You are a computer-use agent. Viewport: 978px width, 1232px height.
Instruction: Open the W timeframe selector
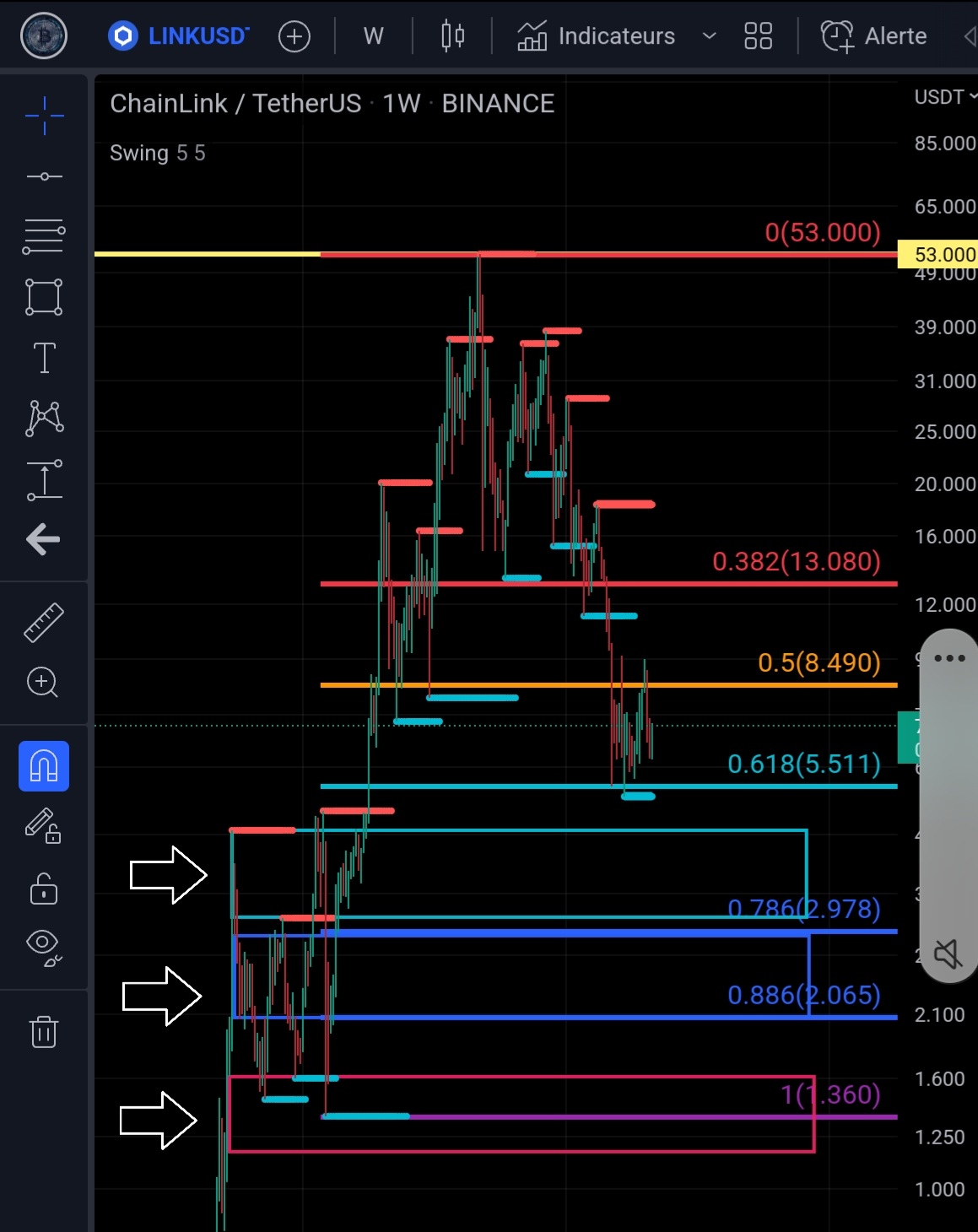[374, 36]
